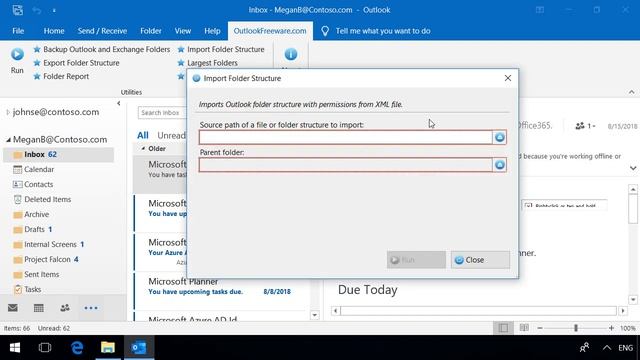Click the Run play icon in ribbon
The image size is (640, 360).
click(x=17, y=54)
